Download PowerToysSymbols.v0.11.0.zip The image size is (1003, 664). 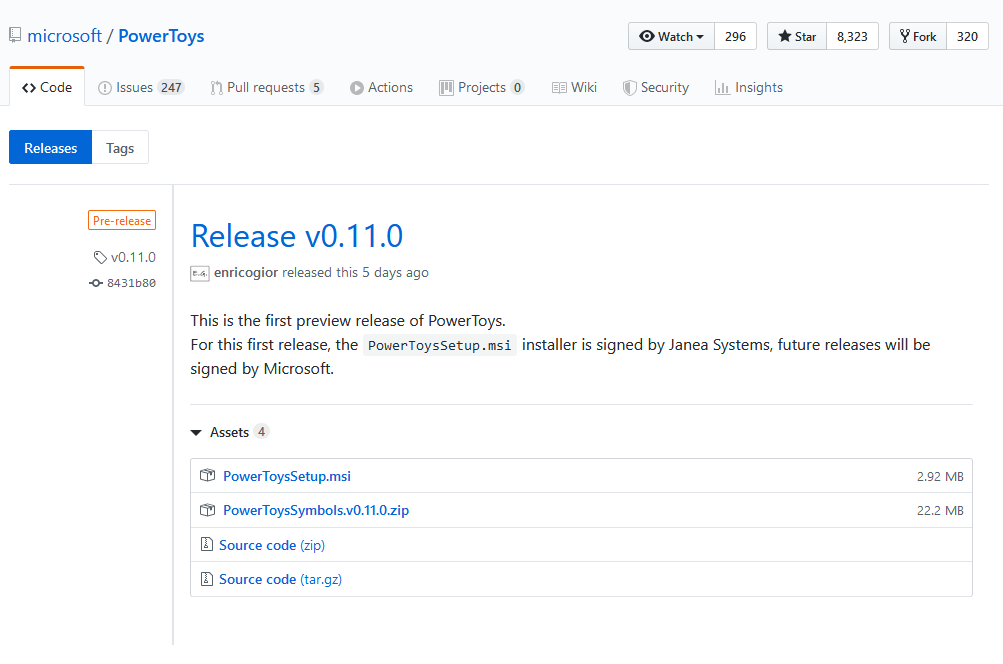tap(316, 510)
